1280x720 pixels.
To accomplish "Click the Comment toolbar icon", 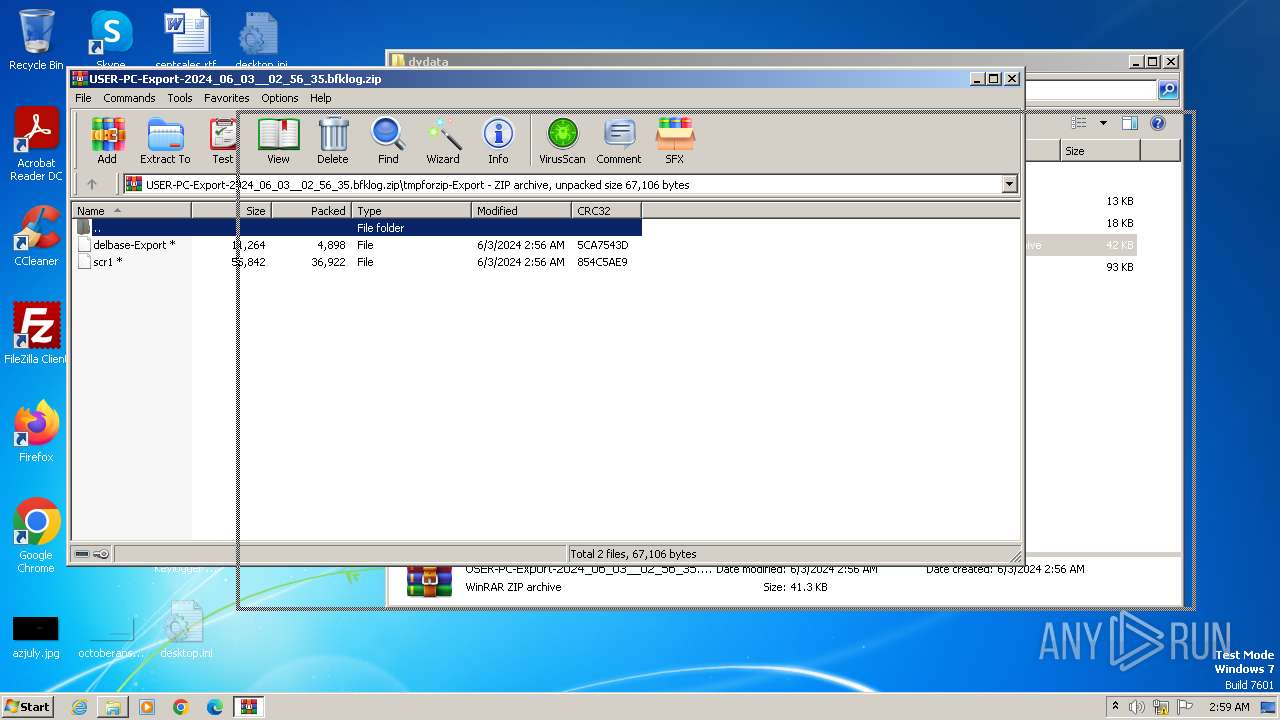I will click(619, 140).
